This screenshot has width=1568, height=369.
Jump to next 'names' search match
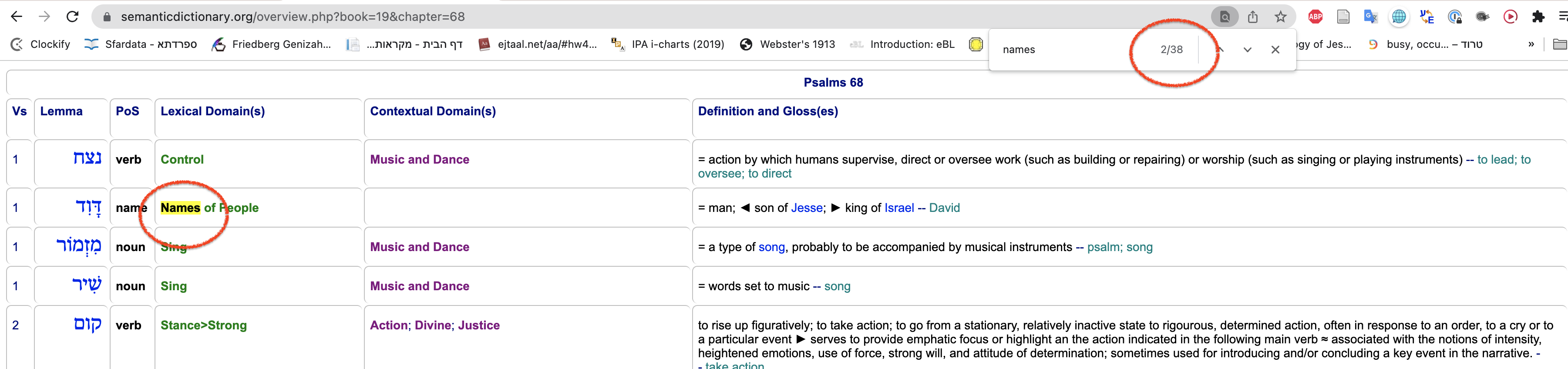point(1247,50)
